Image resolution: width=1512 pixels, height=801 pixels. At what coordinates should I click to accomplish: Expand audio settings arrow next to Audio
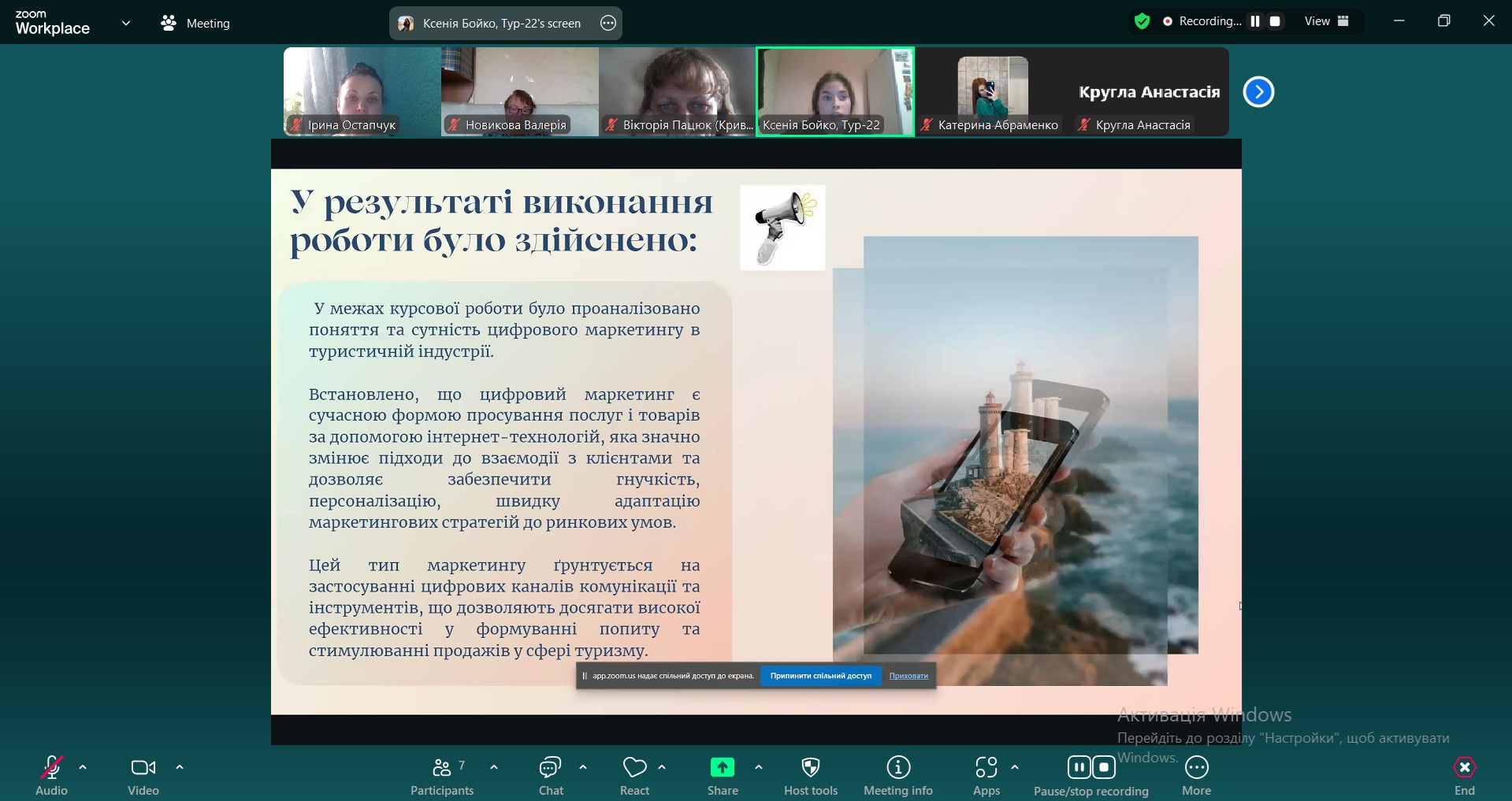(x=83, y=767)
